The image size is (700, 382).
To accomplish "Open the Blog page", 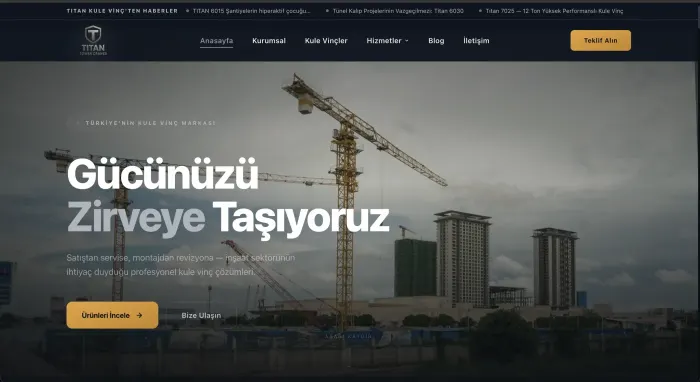I will tap(436, 41).
